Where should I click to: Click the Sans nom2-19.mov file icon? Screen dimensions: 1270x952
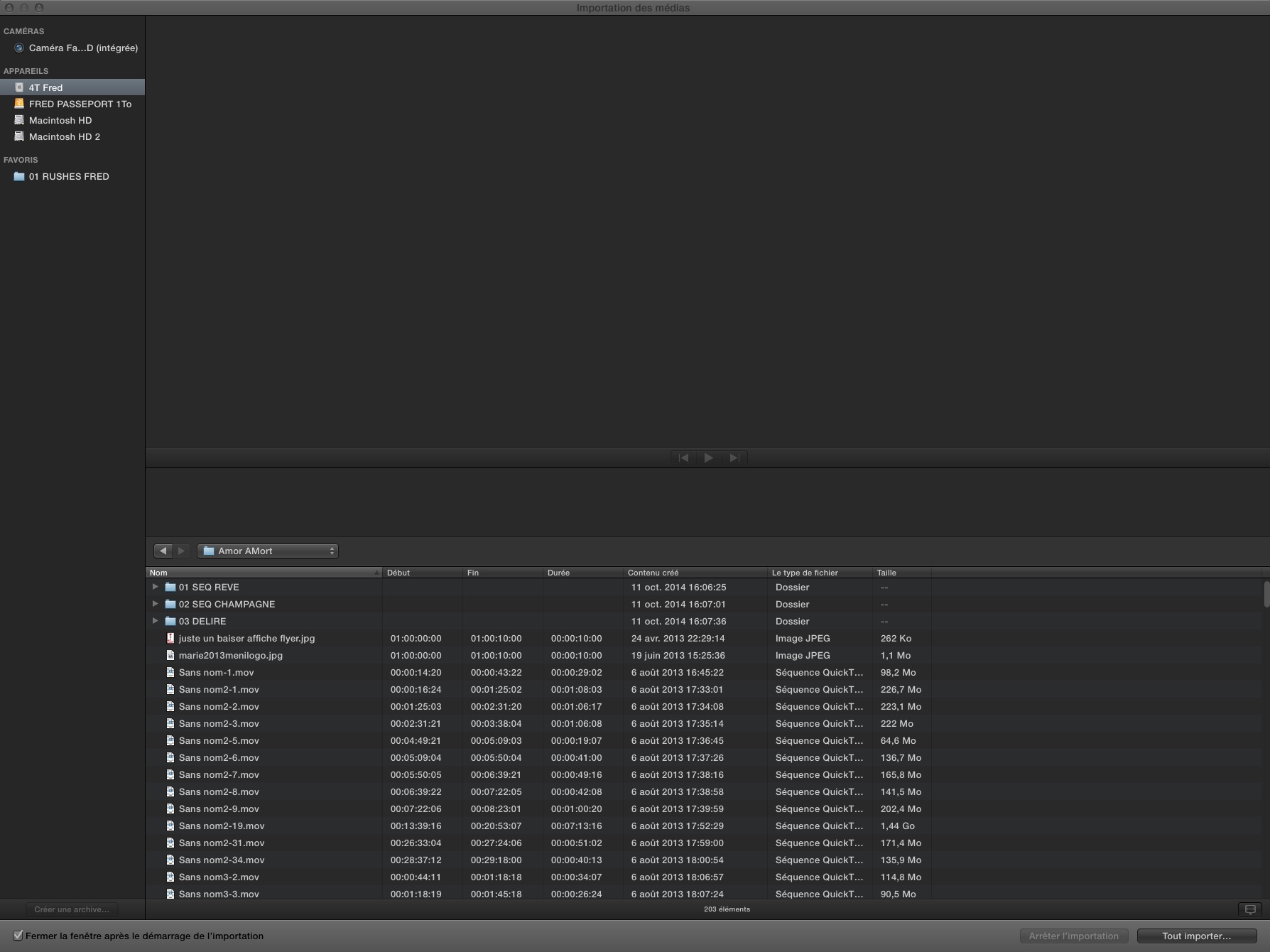170,826
